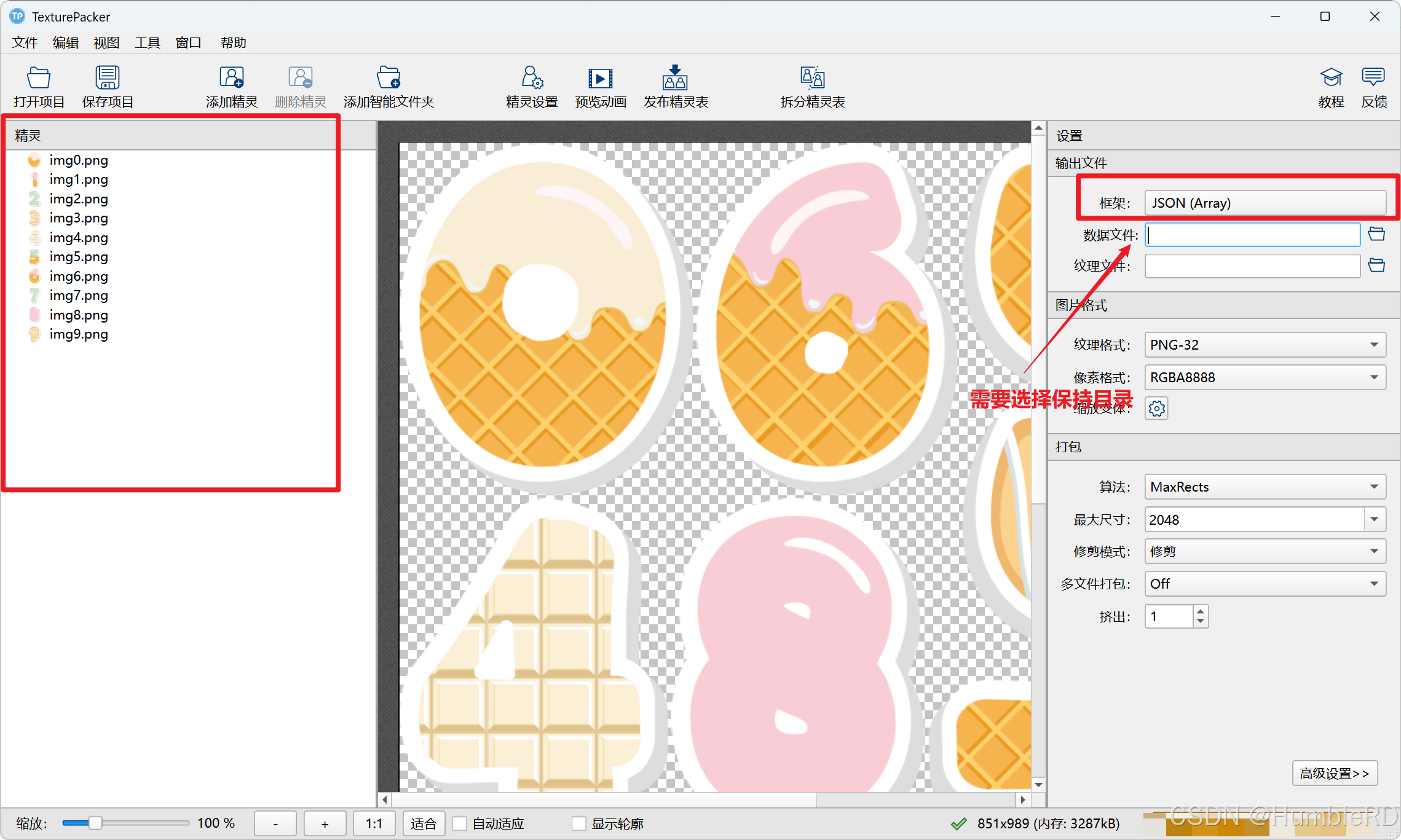
Task: Click the 发布精灵表 publish sprite sheet icon
Action: (675, 79)
